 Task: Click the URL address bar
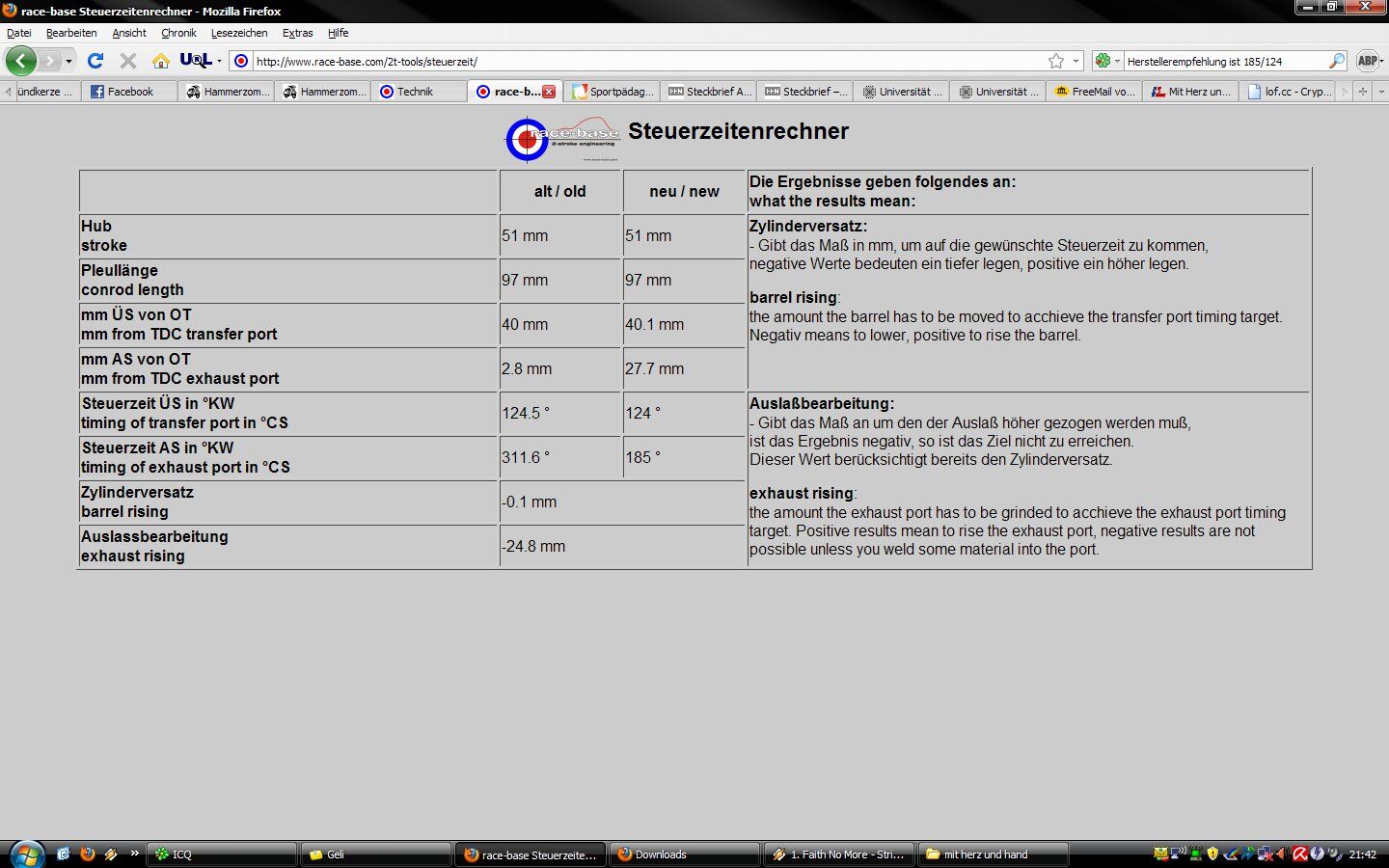(646, 61)
